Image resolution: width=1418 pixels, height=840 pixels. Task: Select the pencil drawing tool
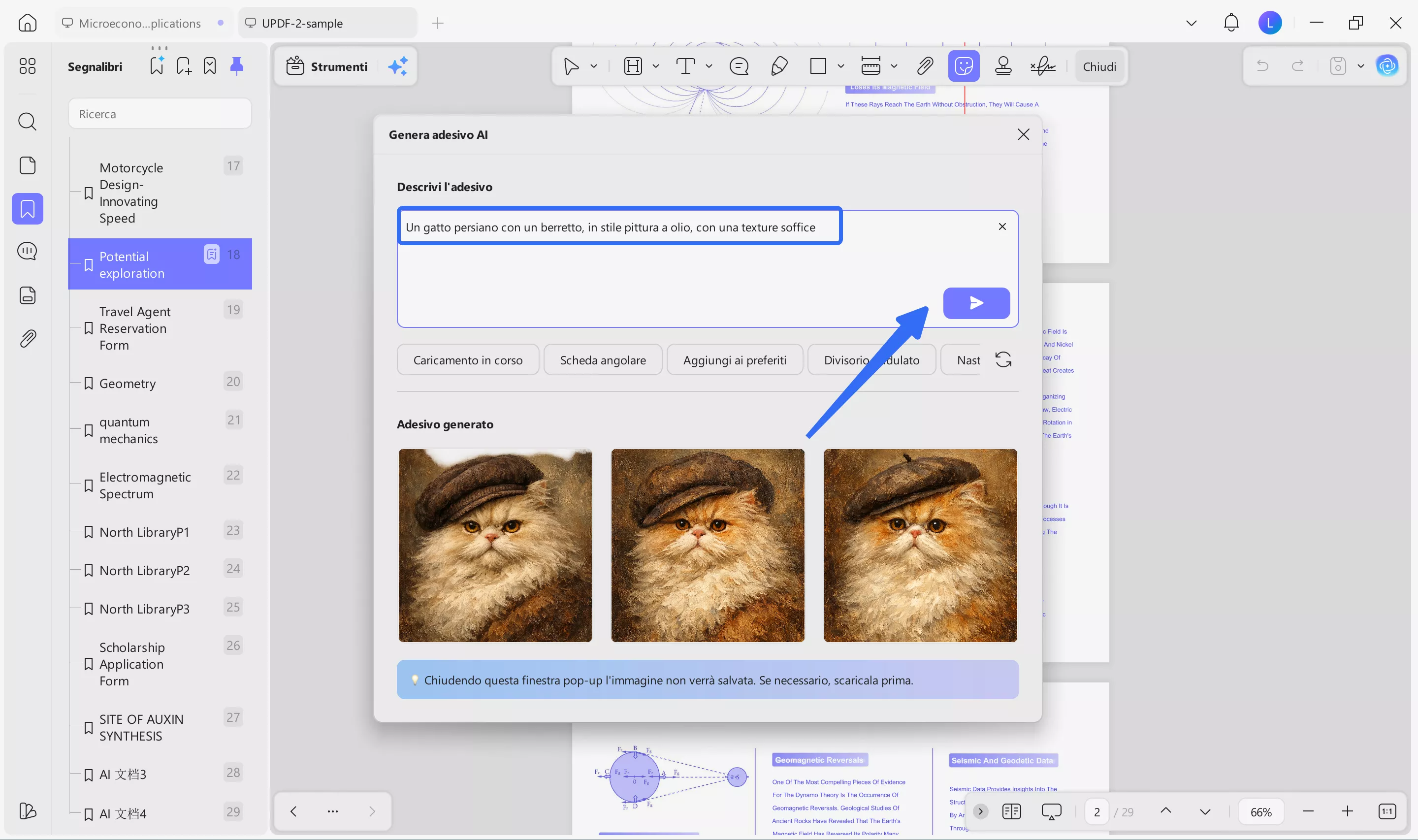[x=779, y=66]
